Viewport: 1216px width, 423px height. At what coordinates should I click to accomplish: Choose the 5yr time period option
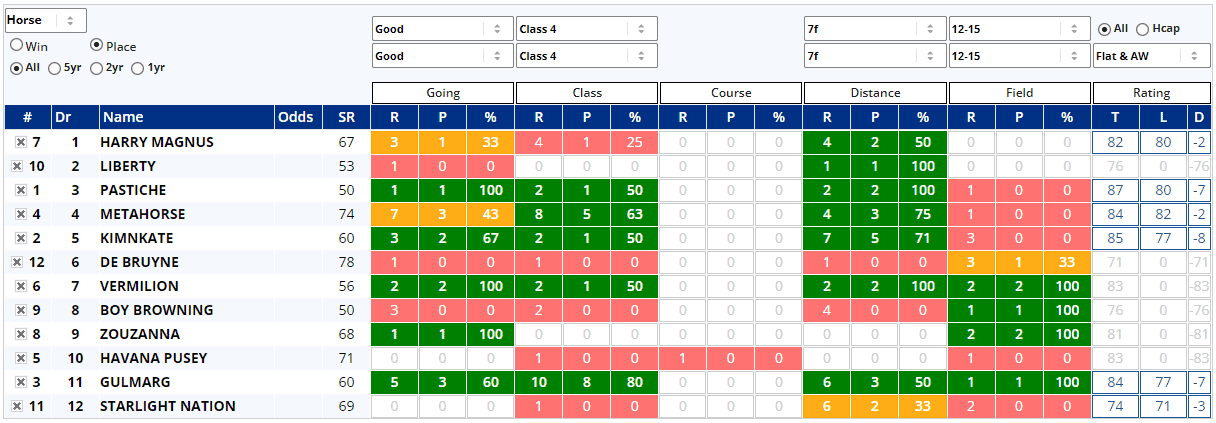point(55,68)
